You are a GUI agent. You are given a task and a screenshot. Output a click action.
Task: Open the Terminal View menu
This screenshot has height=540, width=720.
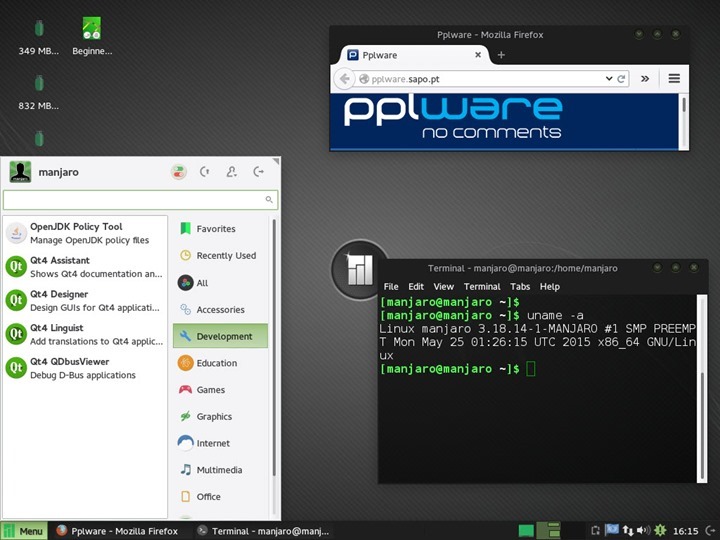coord(444,287)
